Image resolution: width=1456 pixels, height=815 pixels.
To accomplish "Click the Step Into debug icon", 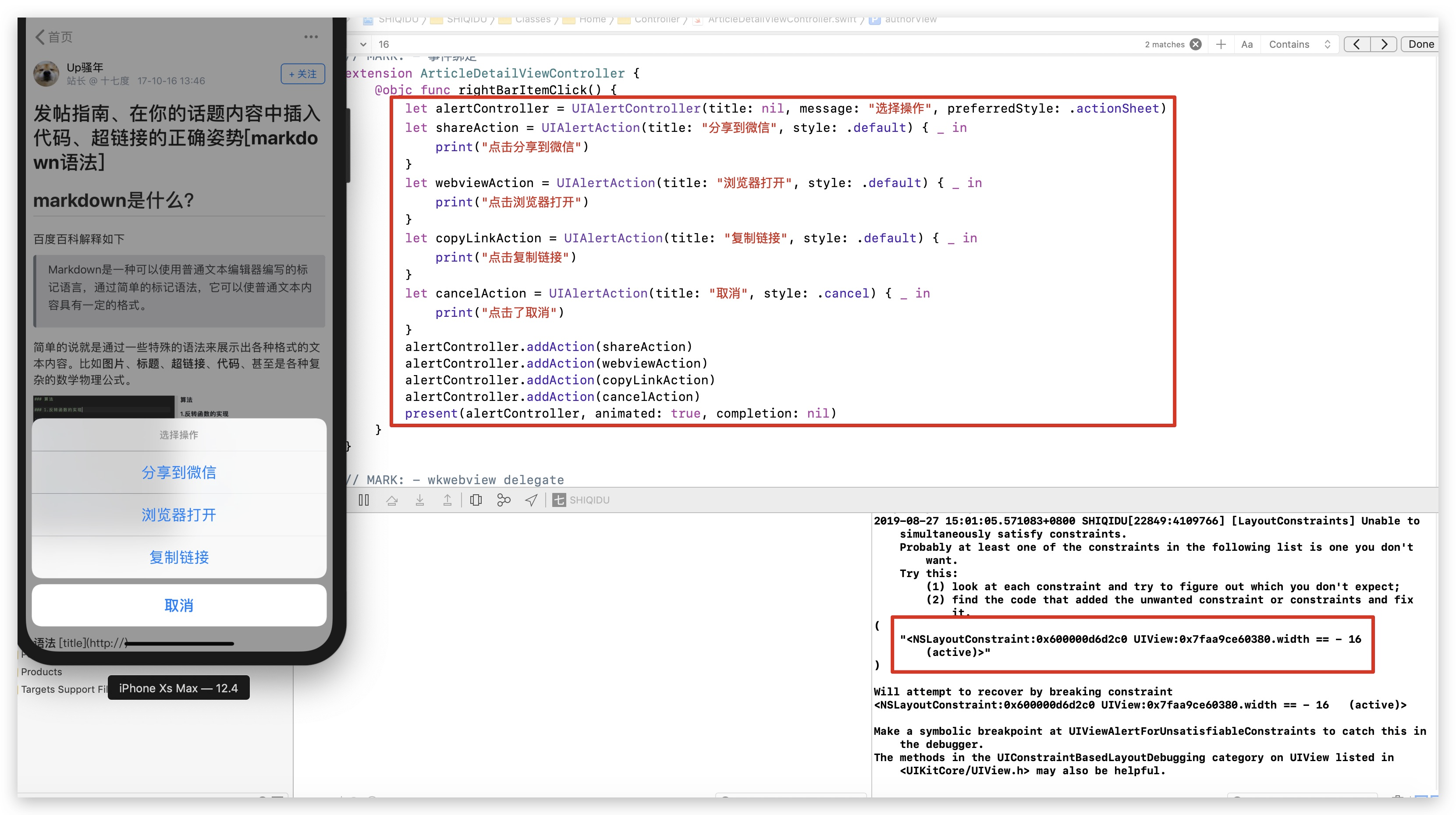I will (x=419, y=500).
